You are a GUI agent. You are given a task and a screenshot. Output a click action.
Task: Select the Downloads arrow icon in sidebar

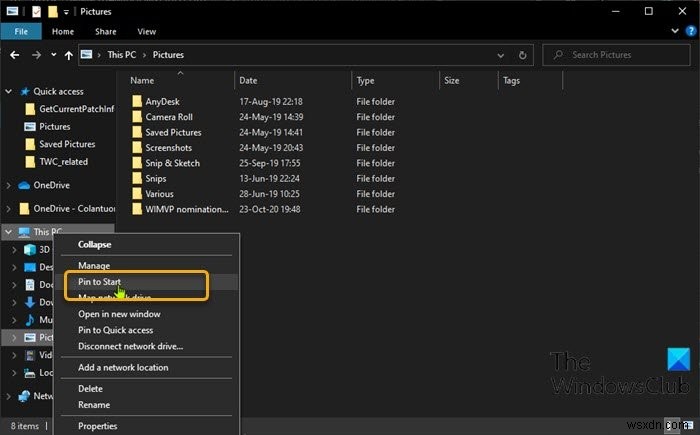[x=30, y=302]
